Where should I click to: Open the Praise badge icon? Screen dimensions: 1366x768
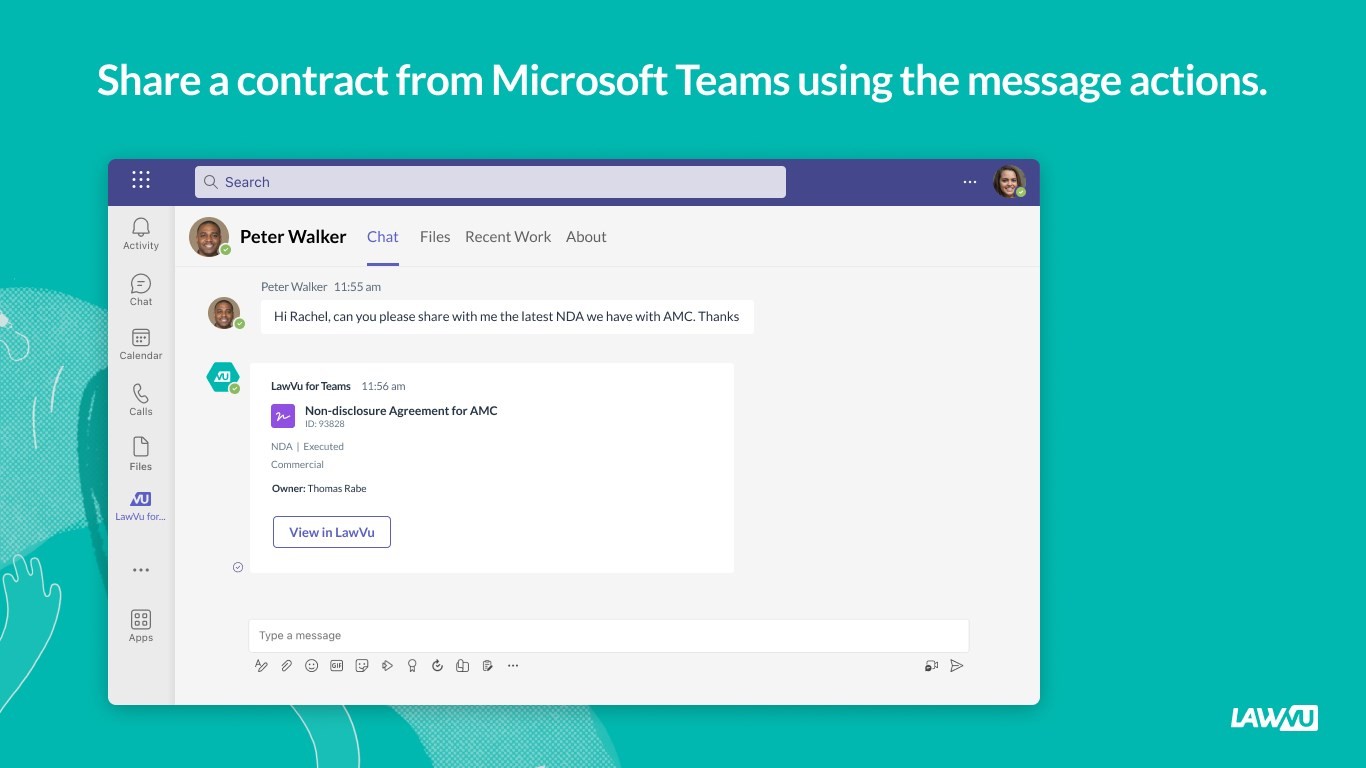point(412,666)
